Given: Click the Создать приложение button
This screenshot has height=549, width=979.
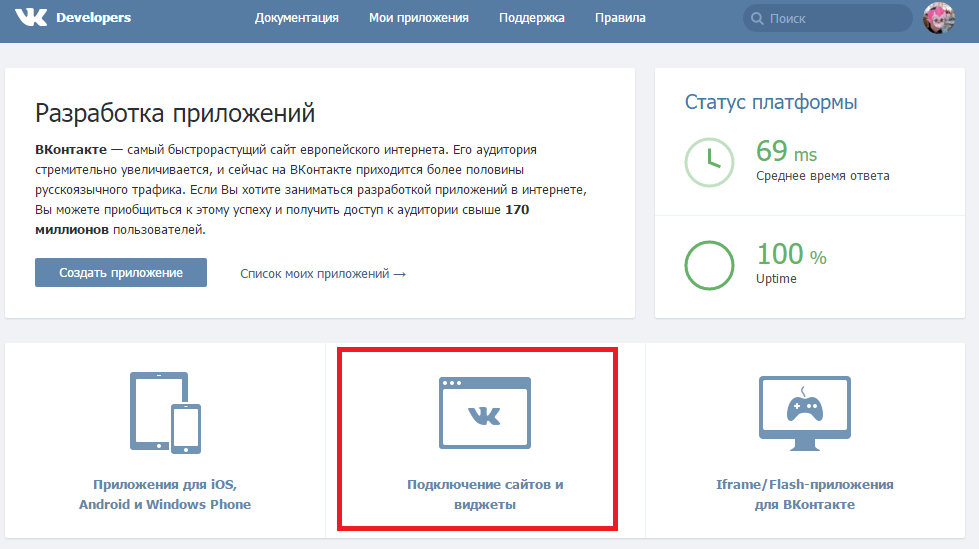Looking at the screenshot, I should [x=121, y=272].
